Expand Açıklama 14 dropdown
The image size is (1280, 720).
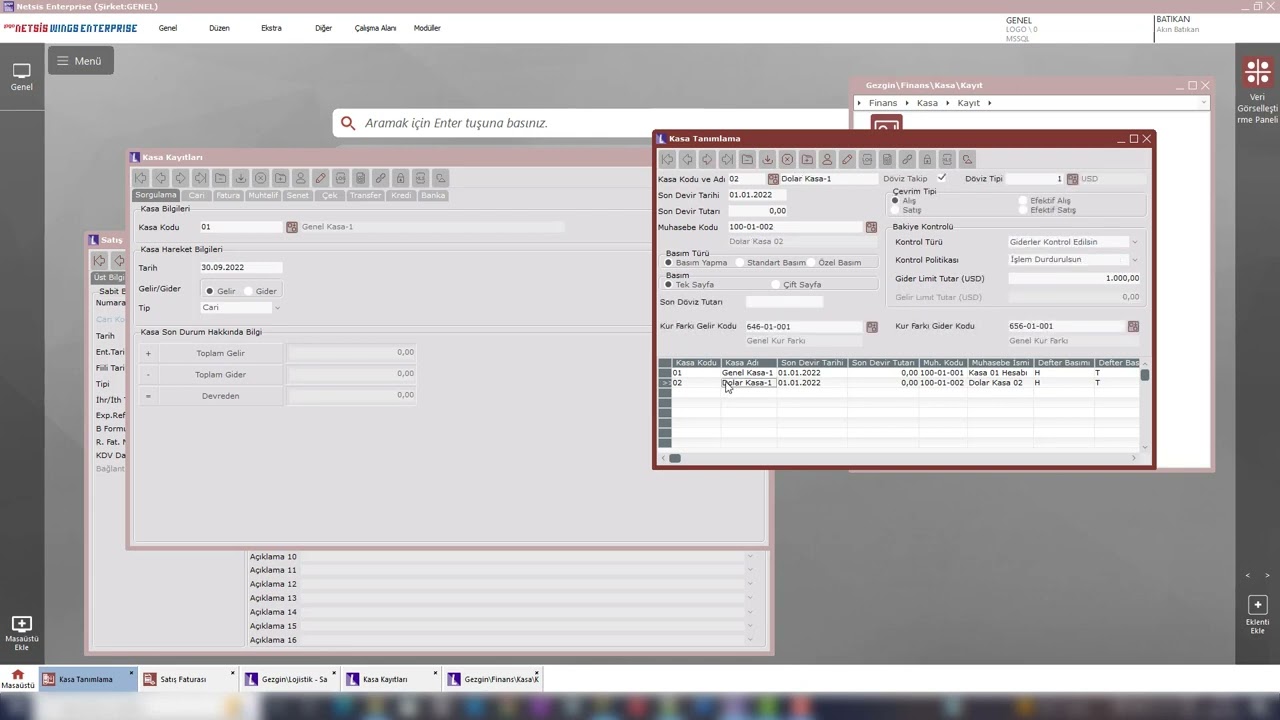(750, 612)
